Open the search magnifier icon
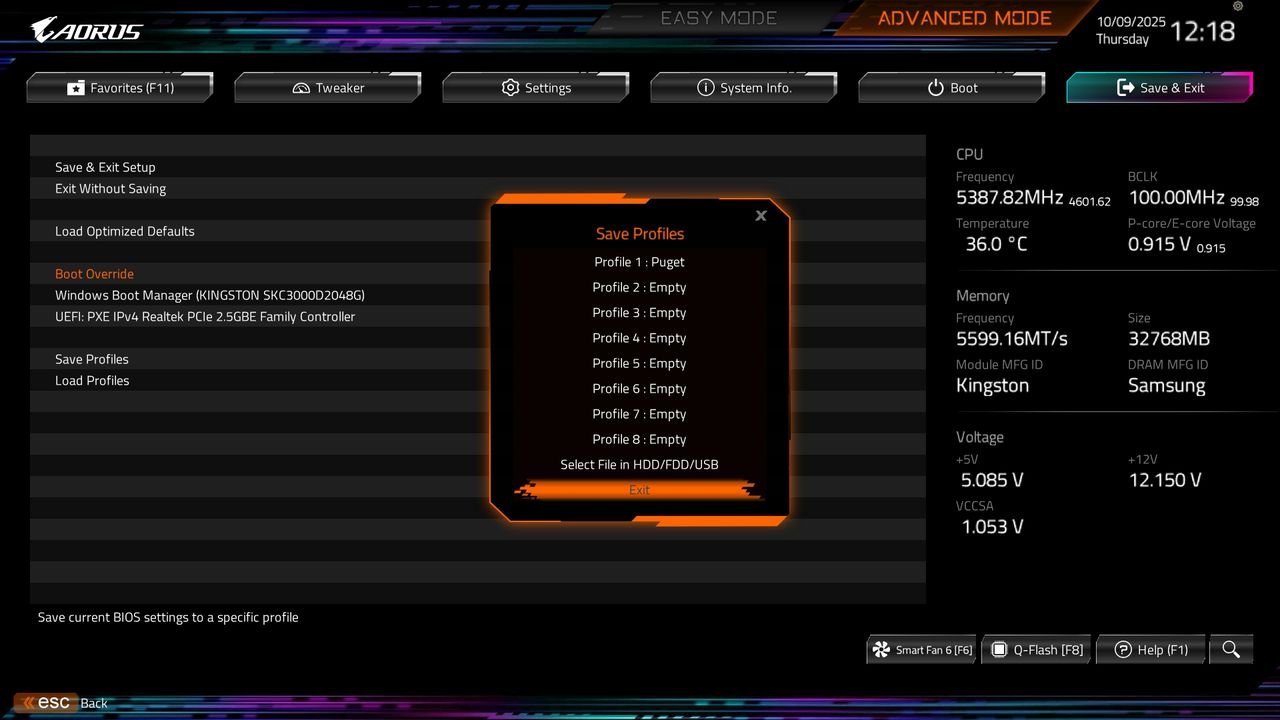The width and height of the screenshot is (1280, 720). coord(1231,649)
